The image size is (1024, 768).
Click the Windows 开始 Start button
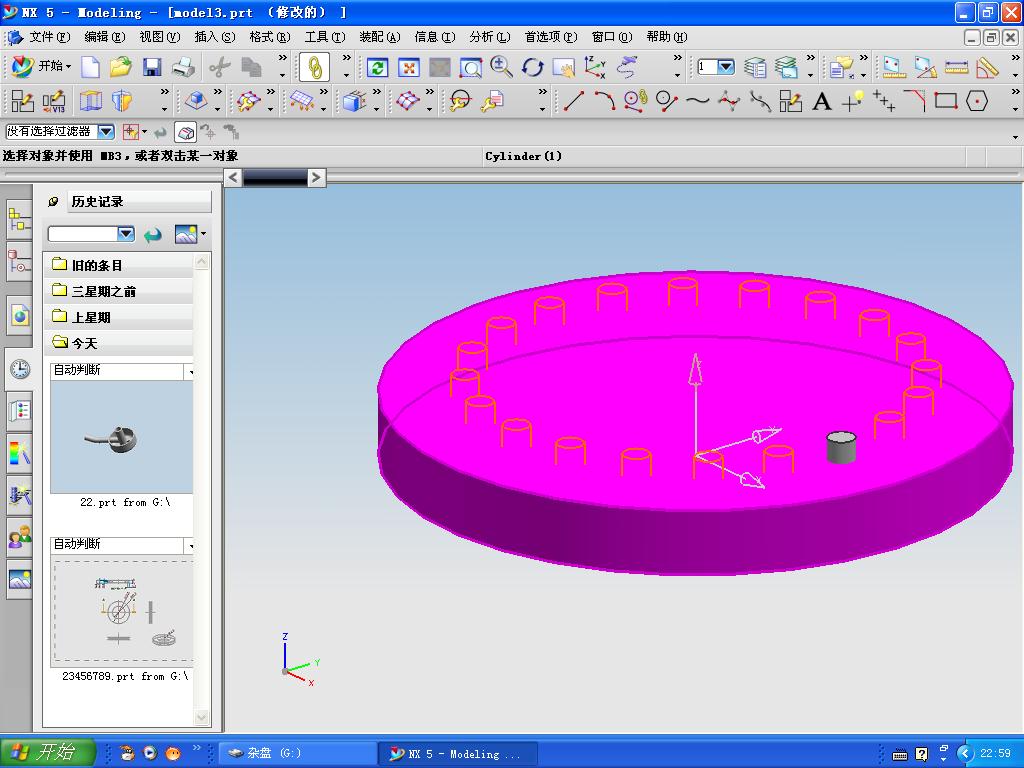click(x=47, y=752)
